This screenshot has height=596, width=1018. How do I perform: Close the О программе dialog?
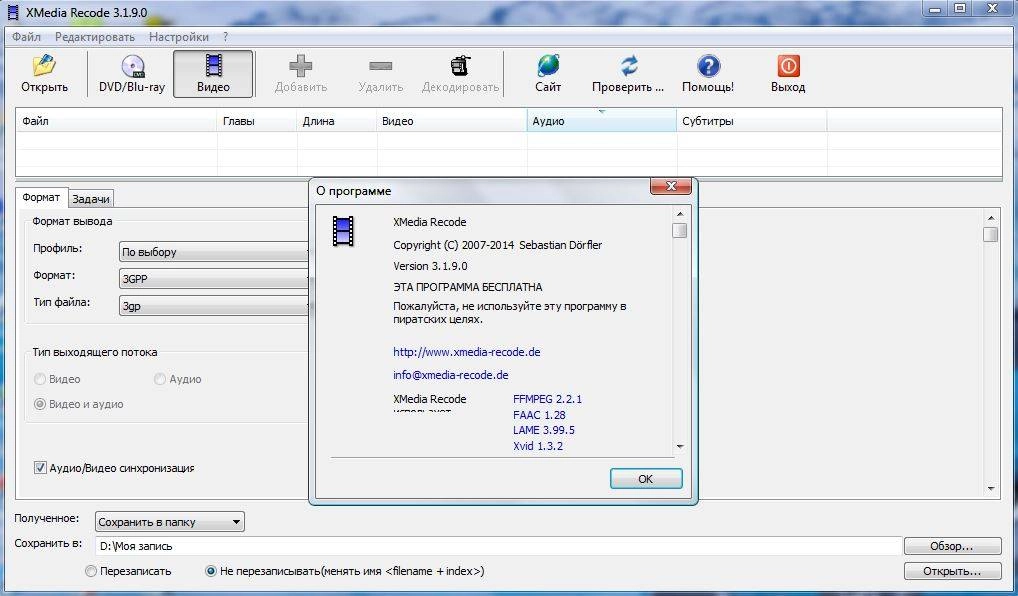click(x=671, y=186)
